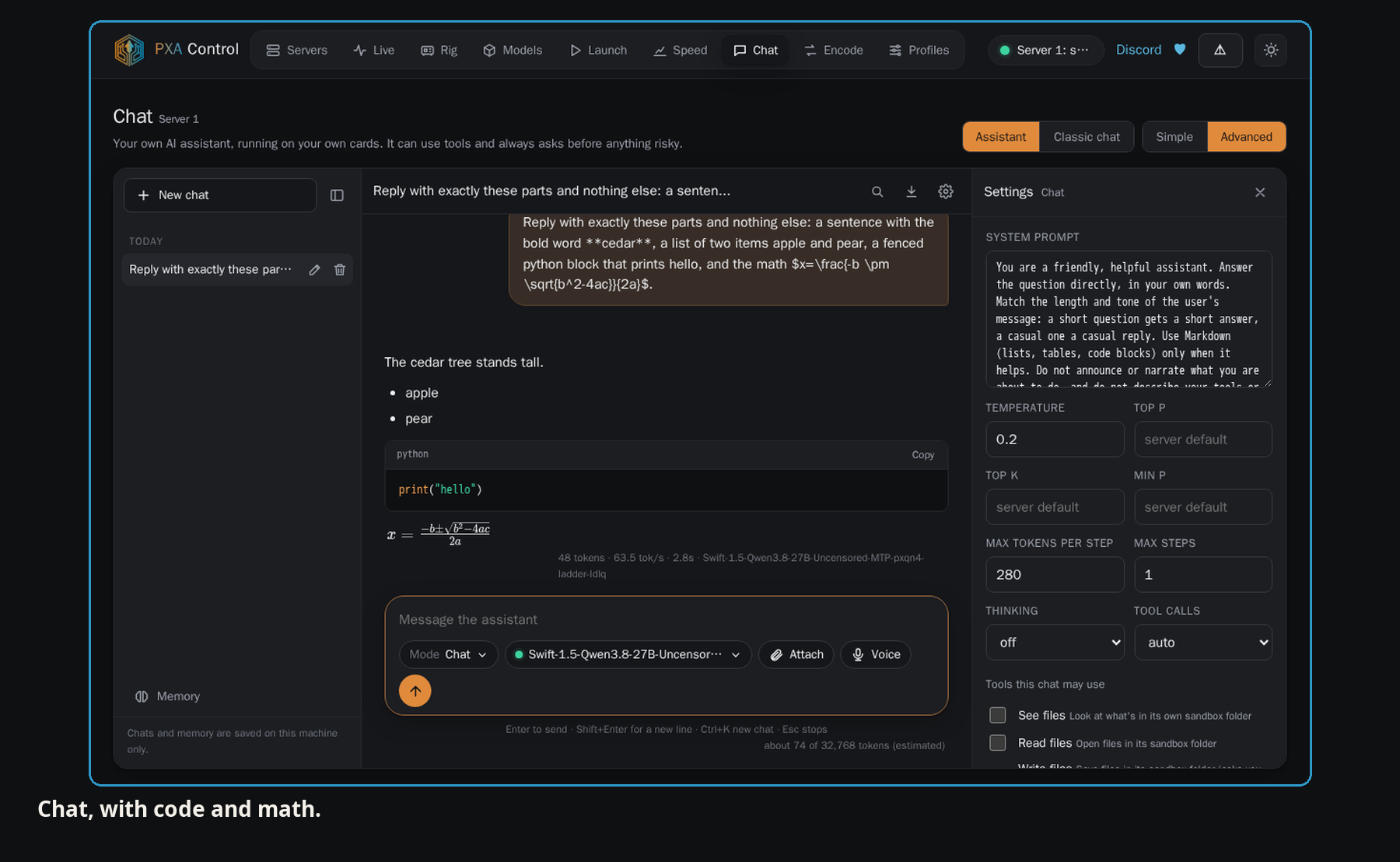Click the Message the assistant input
This screenshot has height=862, width=1400.
666,620
